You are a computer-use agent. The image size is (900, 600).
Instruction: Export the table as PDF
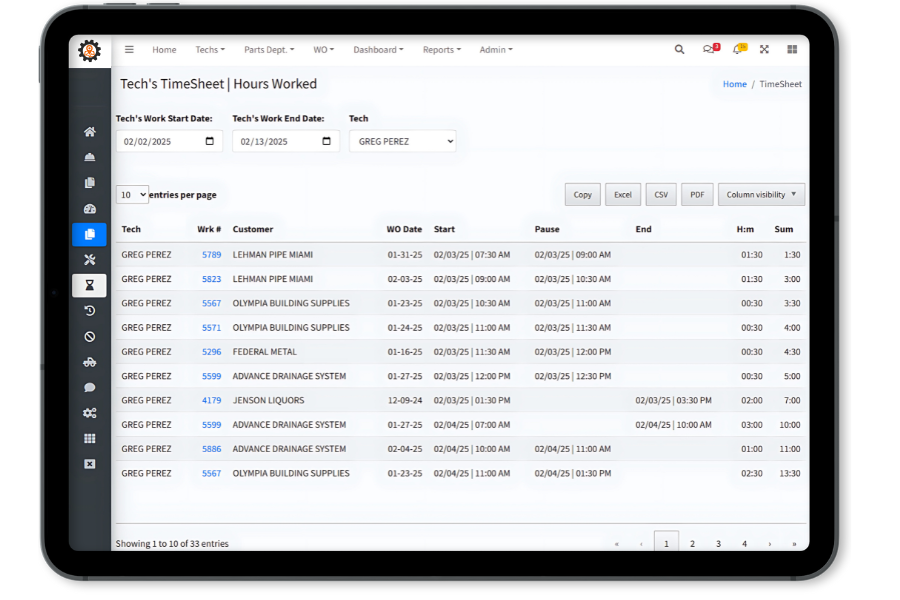[697, 195]
